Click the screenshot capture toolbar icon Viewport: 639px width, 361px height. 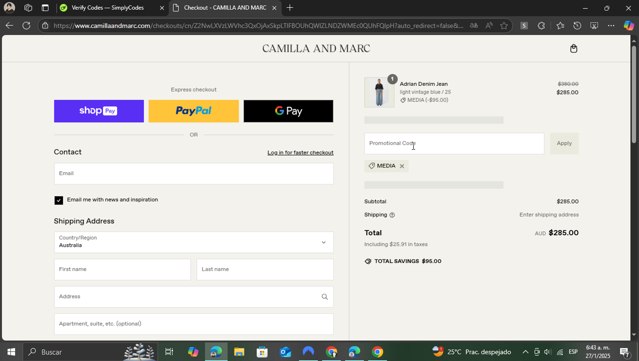coord(594,26)
